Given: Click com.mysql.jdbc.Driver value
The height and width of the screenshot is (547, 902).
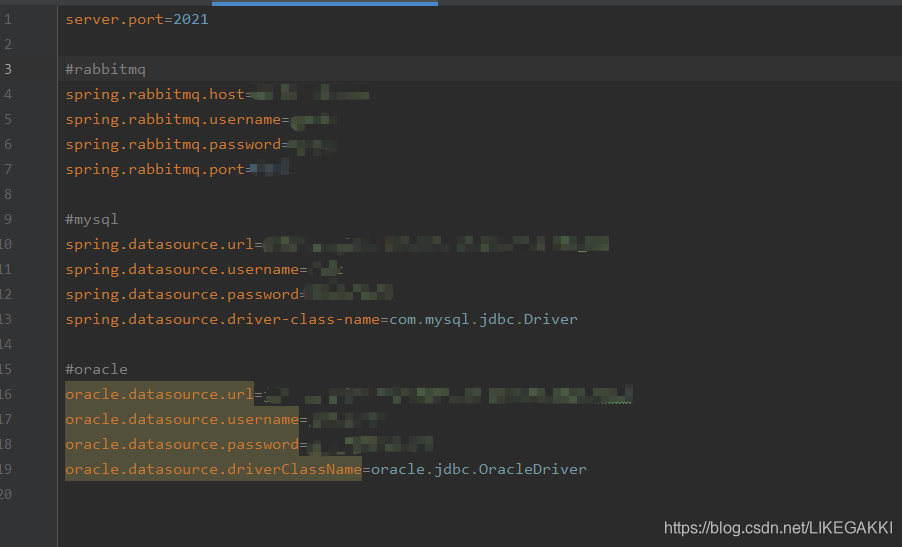Looking at the screenshot, I should pyautogui.click(x=483, y=319).
